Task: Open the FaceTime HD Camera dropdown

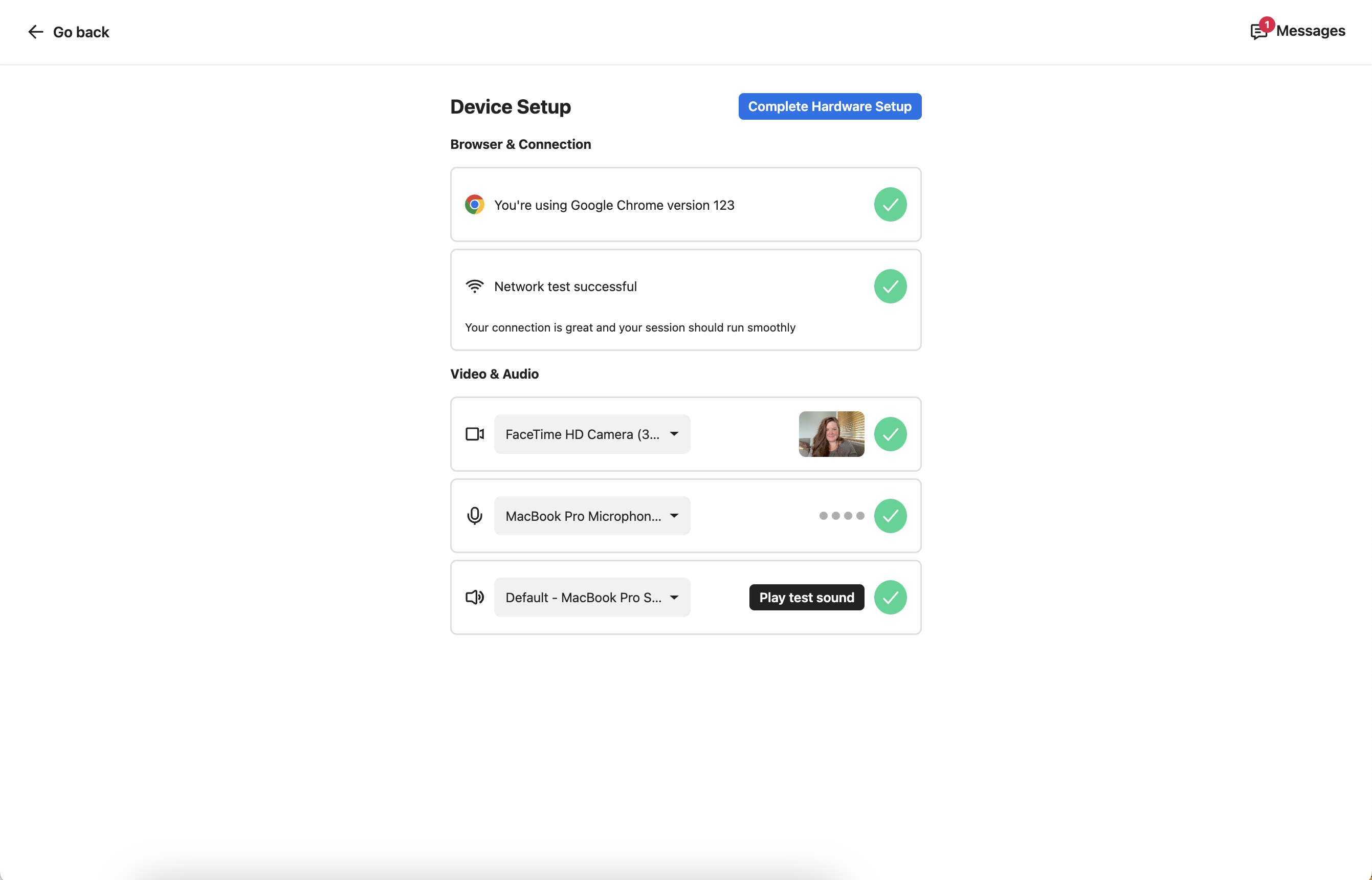Action: [x=592, y=434]
